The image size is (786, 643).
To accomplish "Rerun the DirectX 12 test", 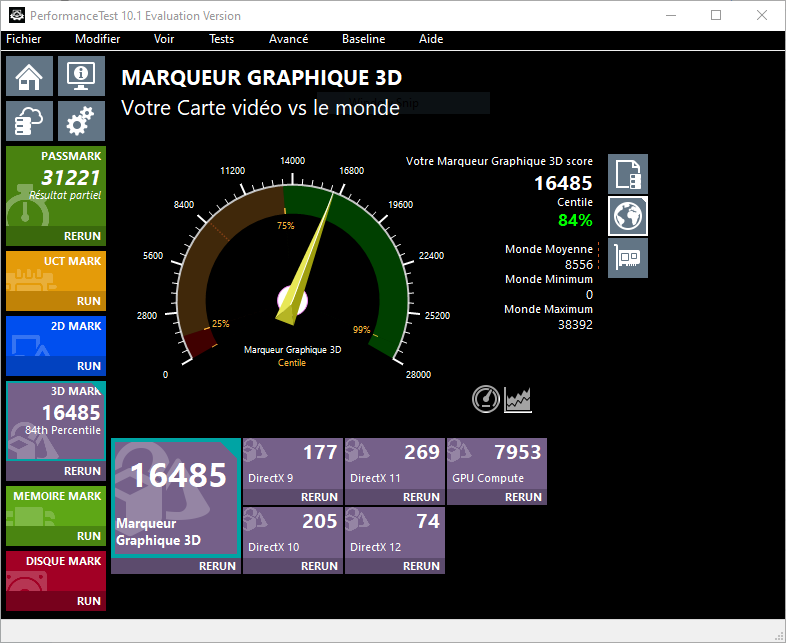I will 421,566.
